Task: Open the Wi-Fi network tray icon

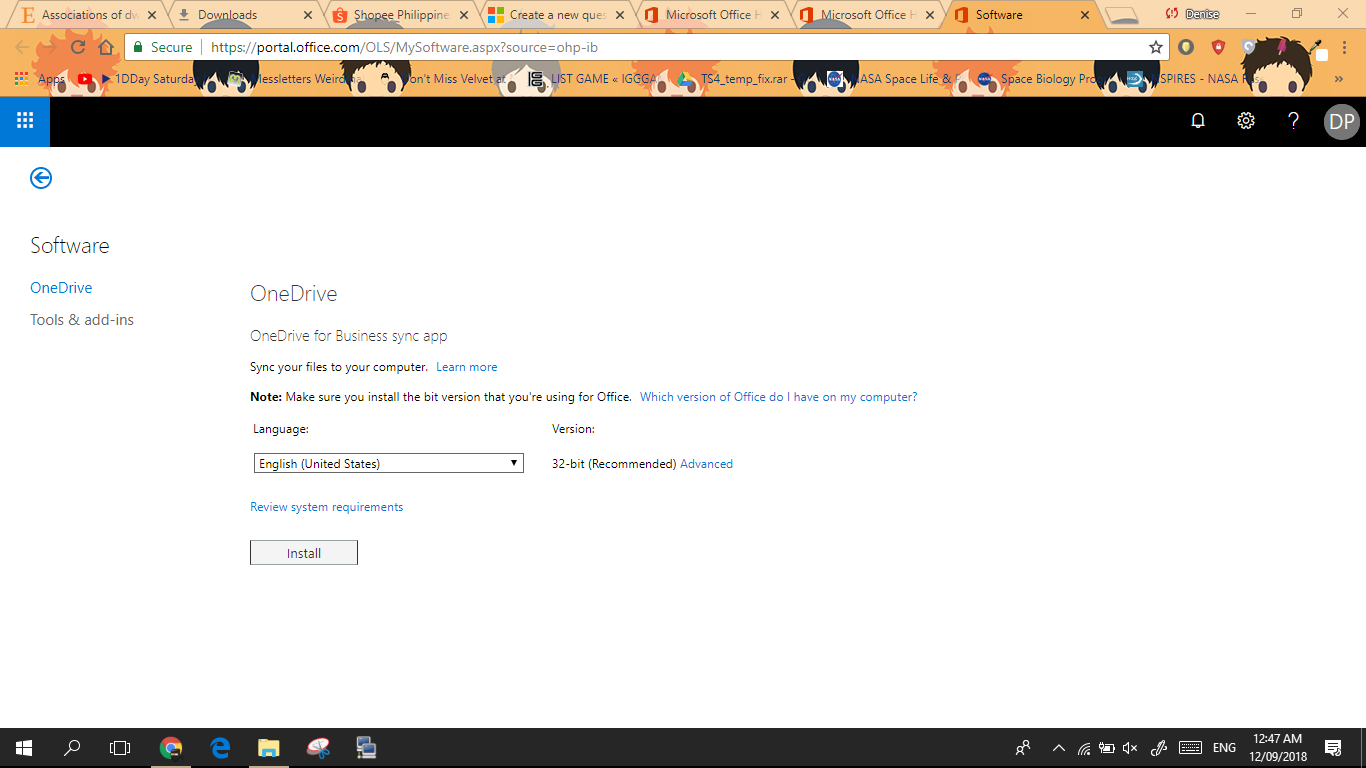Action: click(x=1084, y=748)
